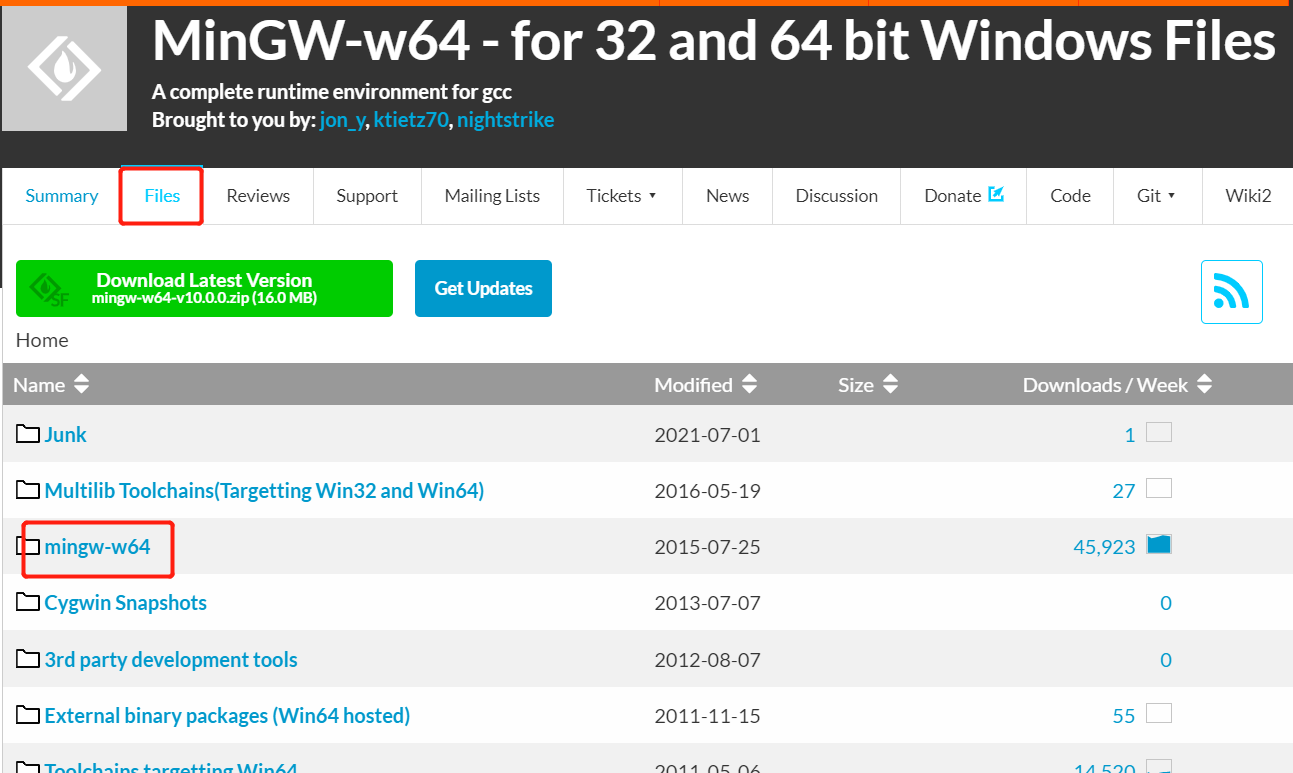Click the downloads chart icon in External binary packages row
Screen dimensions: 1293x773
[x=1159, y=714]
